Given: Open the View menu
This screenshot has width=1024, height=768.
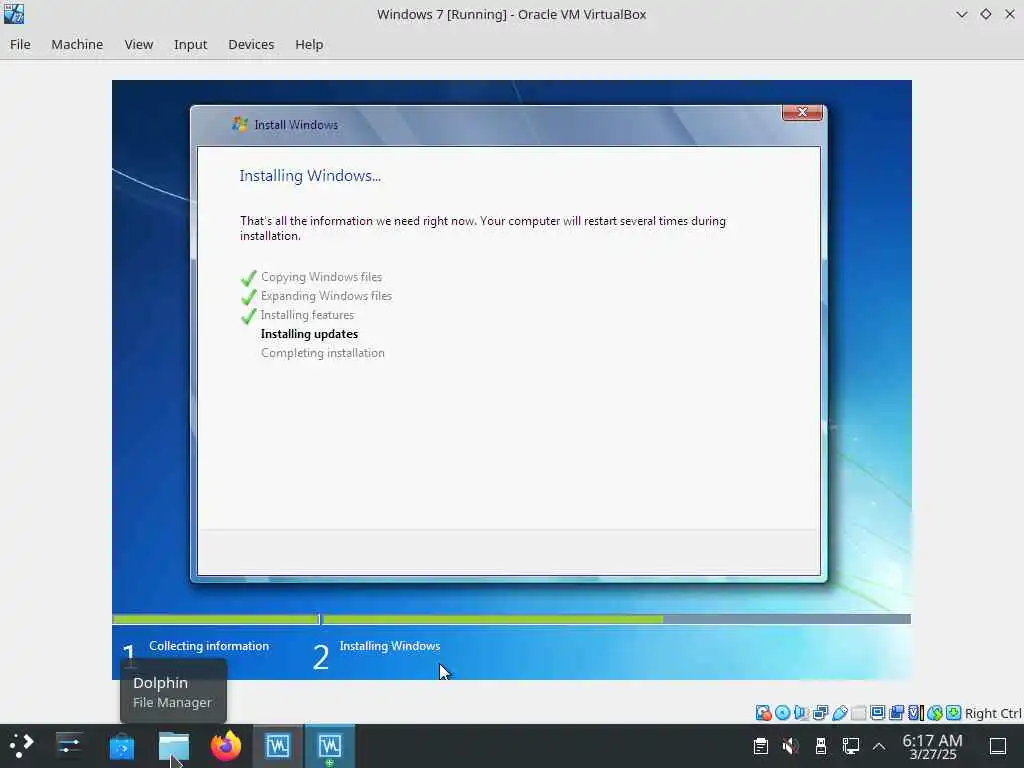Looking at the screenshot, I should (138, 44).
